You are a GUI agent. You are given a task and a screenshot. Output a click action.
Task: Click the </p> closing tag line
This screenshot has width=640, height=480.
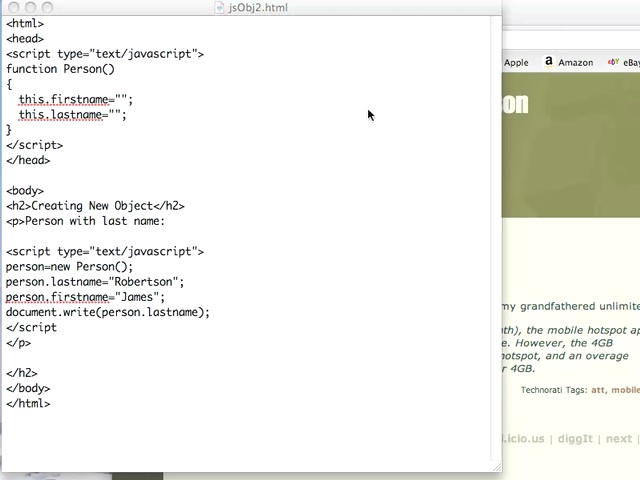point(18,342)
